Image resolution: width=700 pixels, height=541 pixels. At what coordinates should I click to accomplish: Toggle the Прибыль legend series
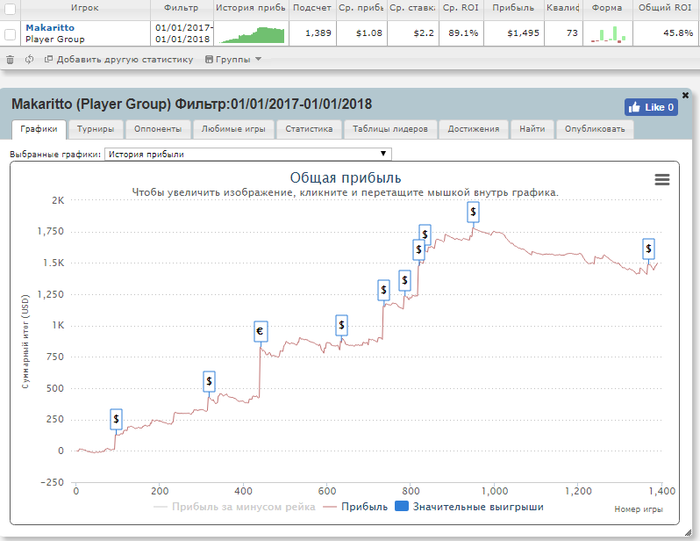(x=356, y=507)
